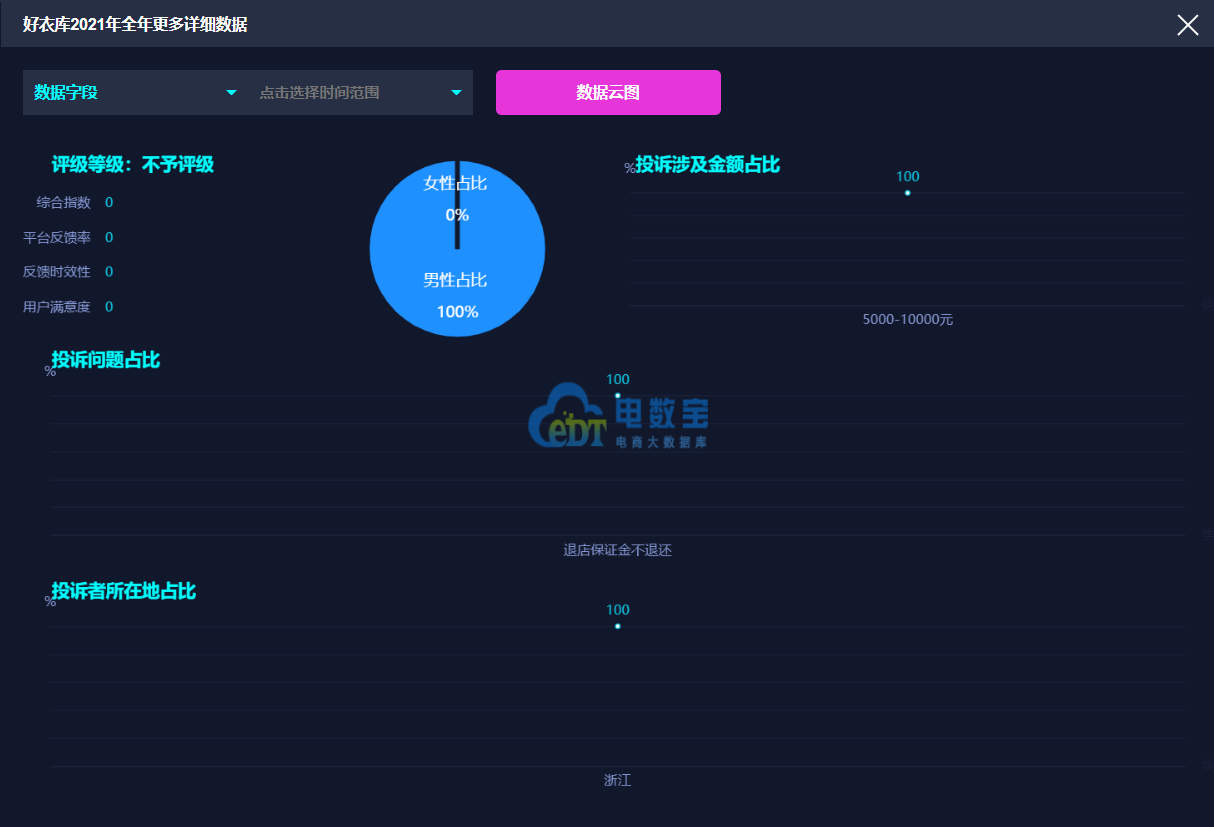Click the 5000-10000元 axis label
Screen dimensions: 1214x827
pos(908,320)
